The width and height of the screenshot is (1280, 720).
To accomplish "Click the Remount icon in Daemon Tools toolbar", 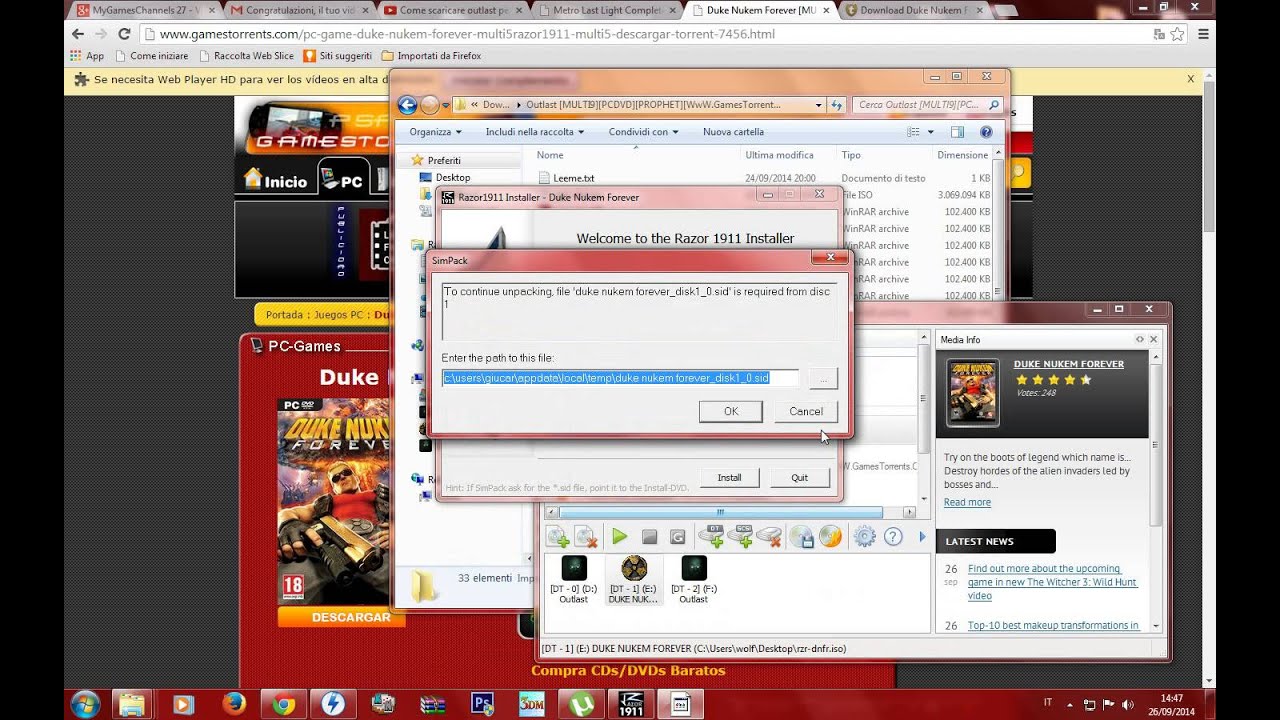I will coord(677,537).
